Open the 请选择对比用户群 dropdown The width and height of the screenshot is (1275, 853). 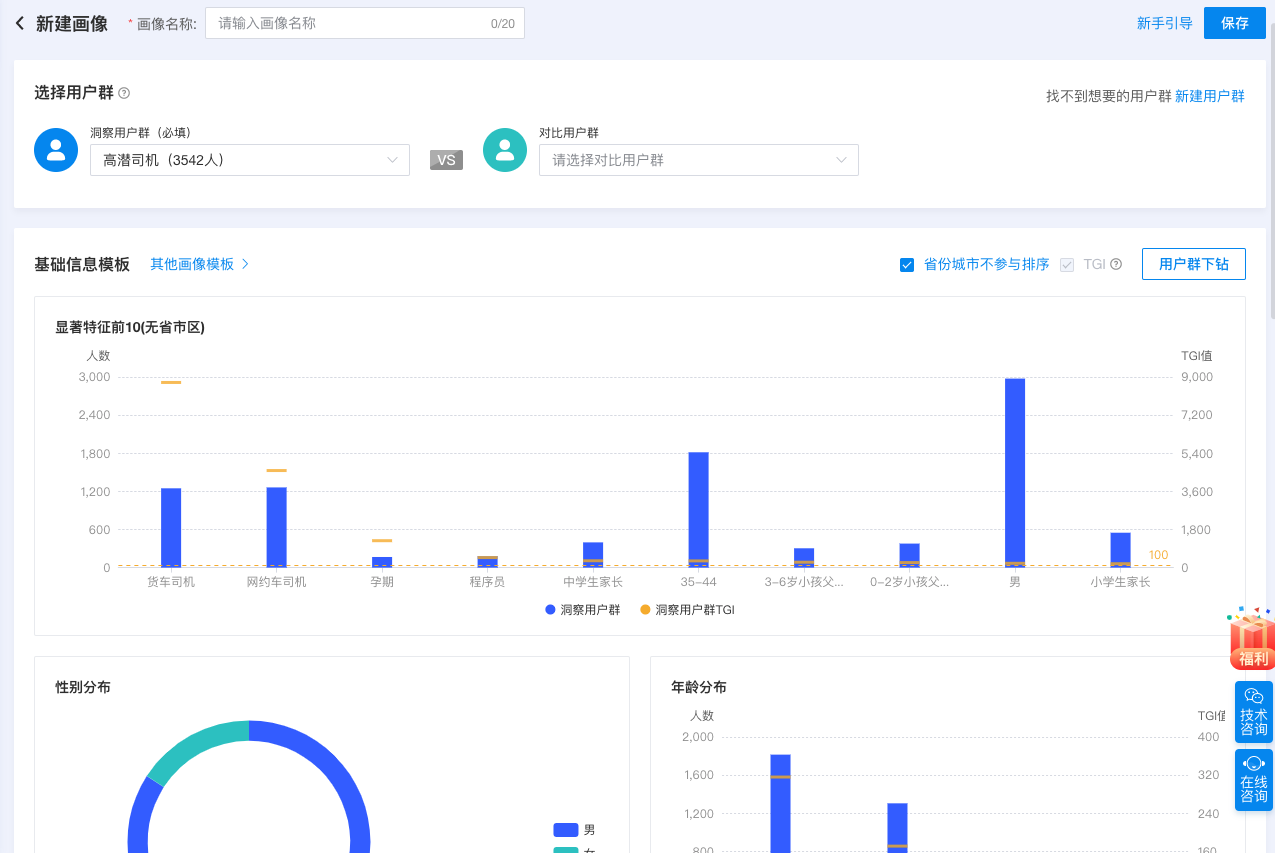(699, 160)
